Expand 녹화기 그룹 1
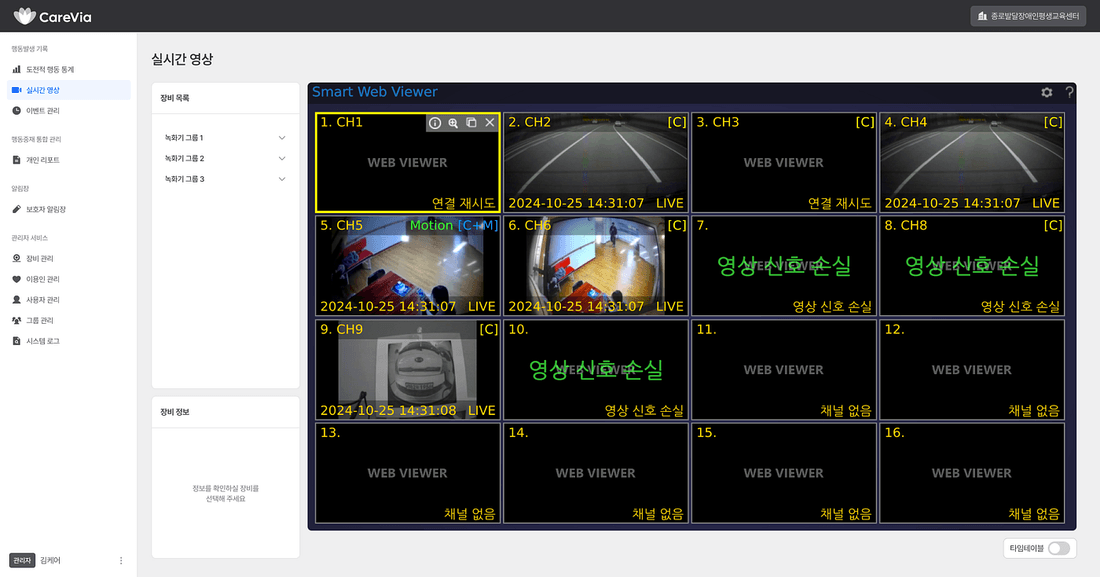This screenshot has width=1100, height=577. [x=225, y=138]
